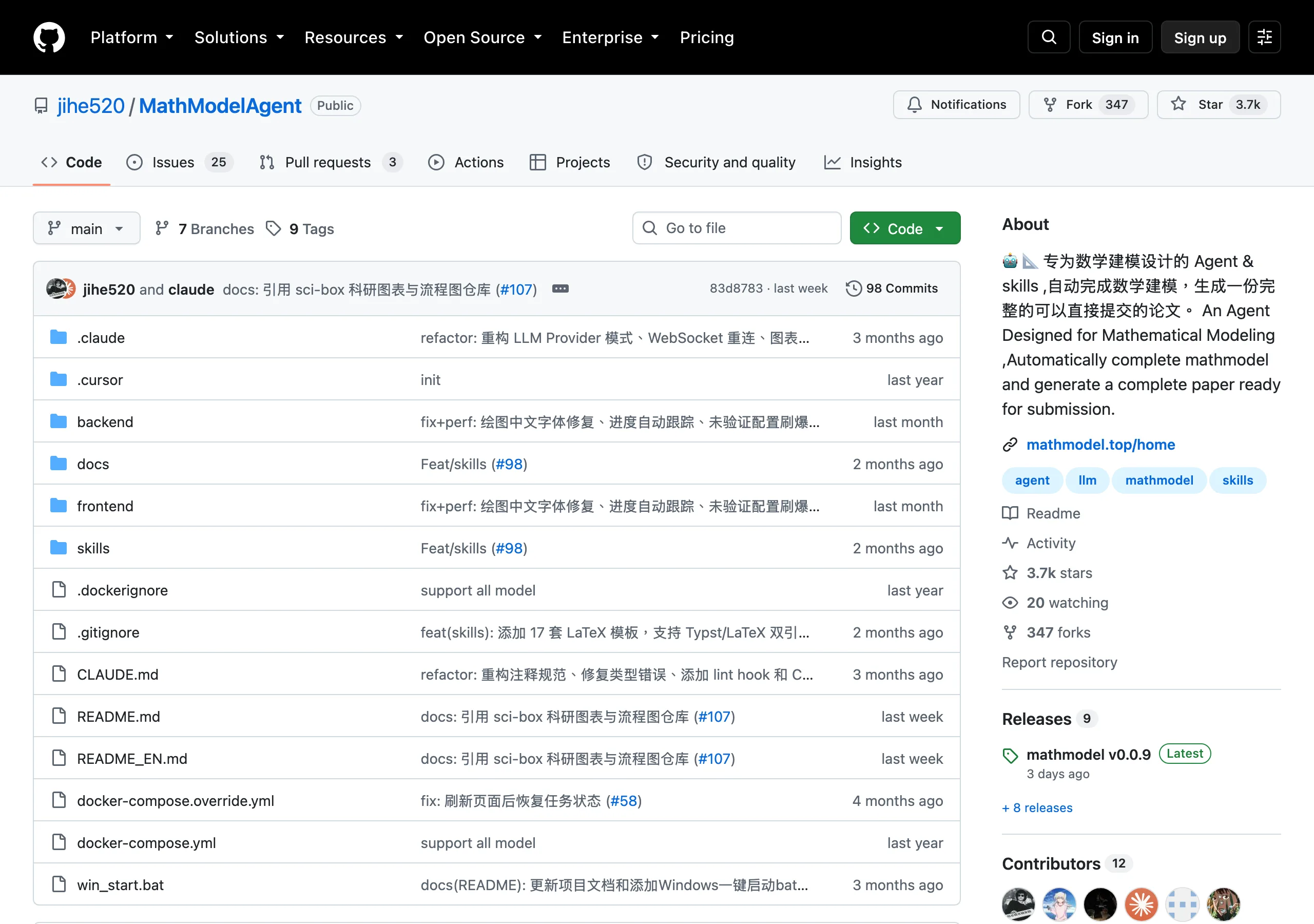Expand the Open Source menu
The width and height of the screenshot is (1314, 924).
pyautogui.click(x=482, y=37)
